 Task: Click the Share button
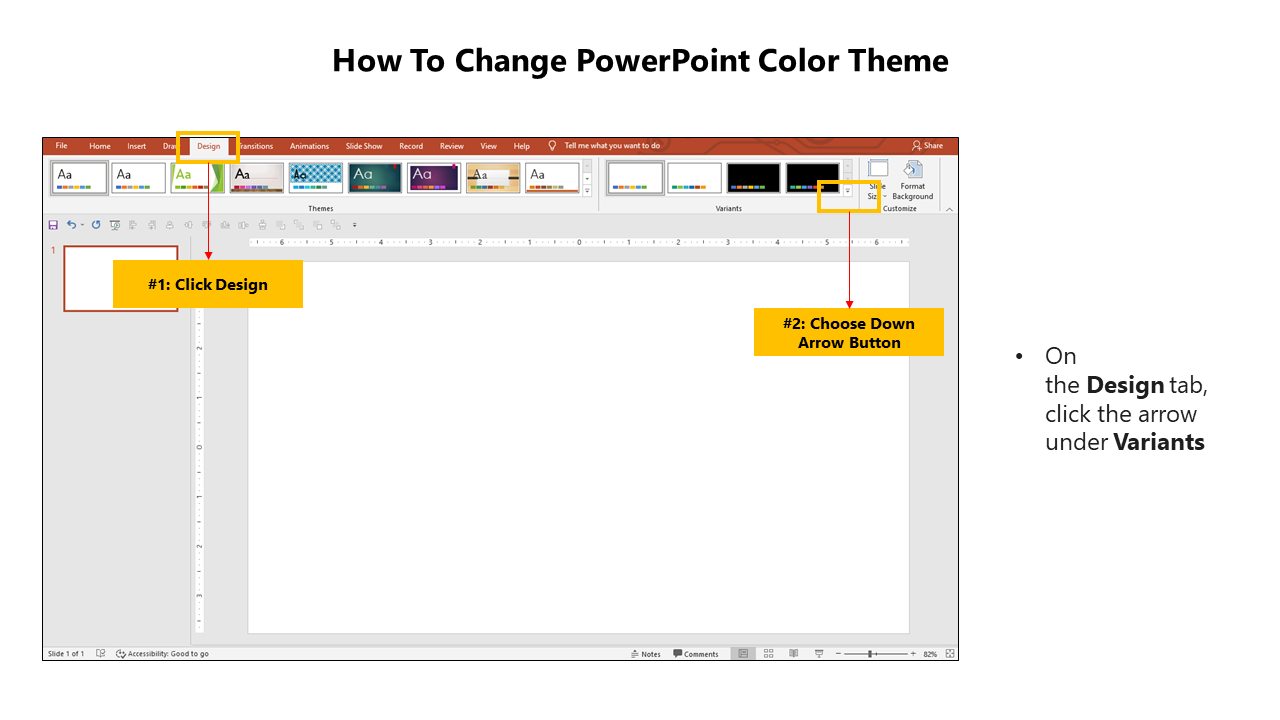point(928,146)
